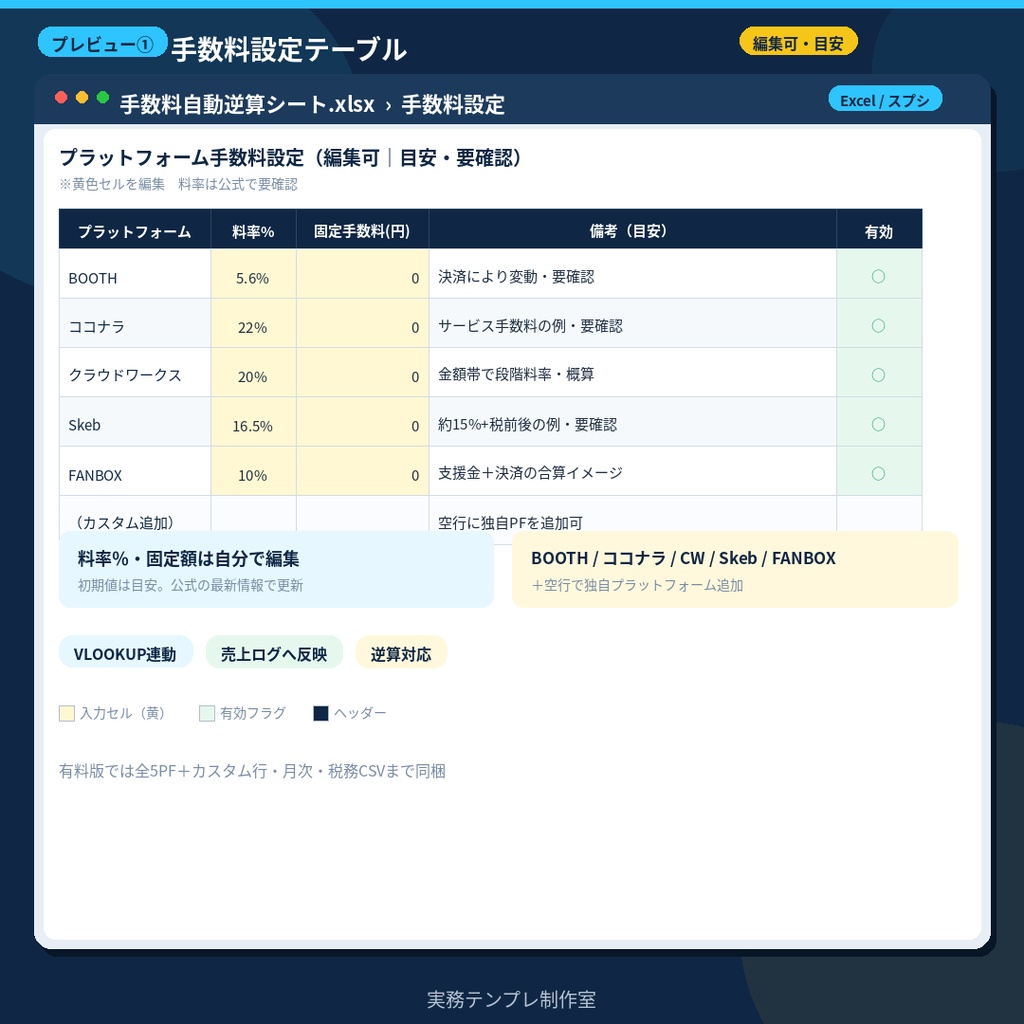Click the 有料版では全5PF＋カスタム行 note
The width and height of the screenshot is (1024, 1024).
[x=252, y=771]
